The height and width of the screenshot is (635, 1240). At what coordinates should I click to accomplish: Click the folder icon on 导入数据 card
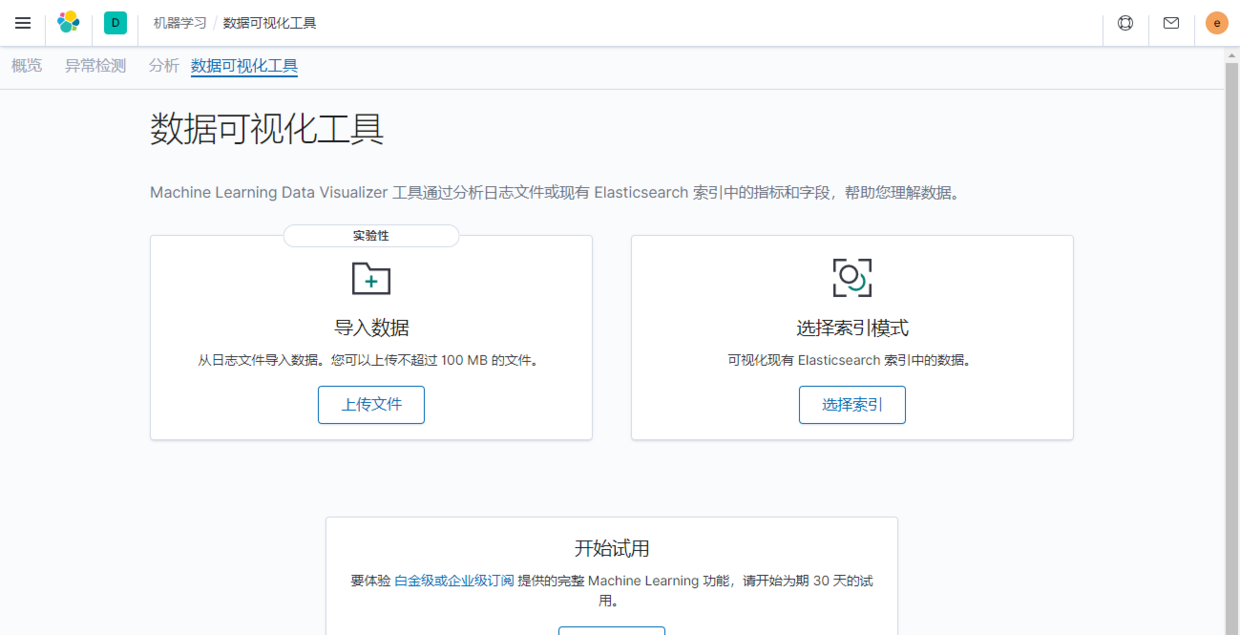371,278
